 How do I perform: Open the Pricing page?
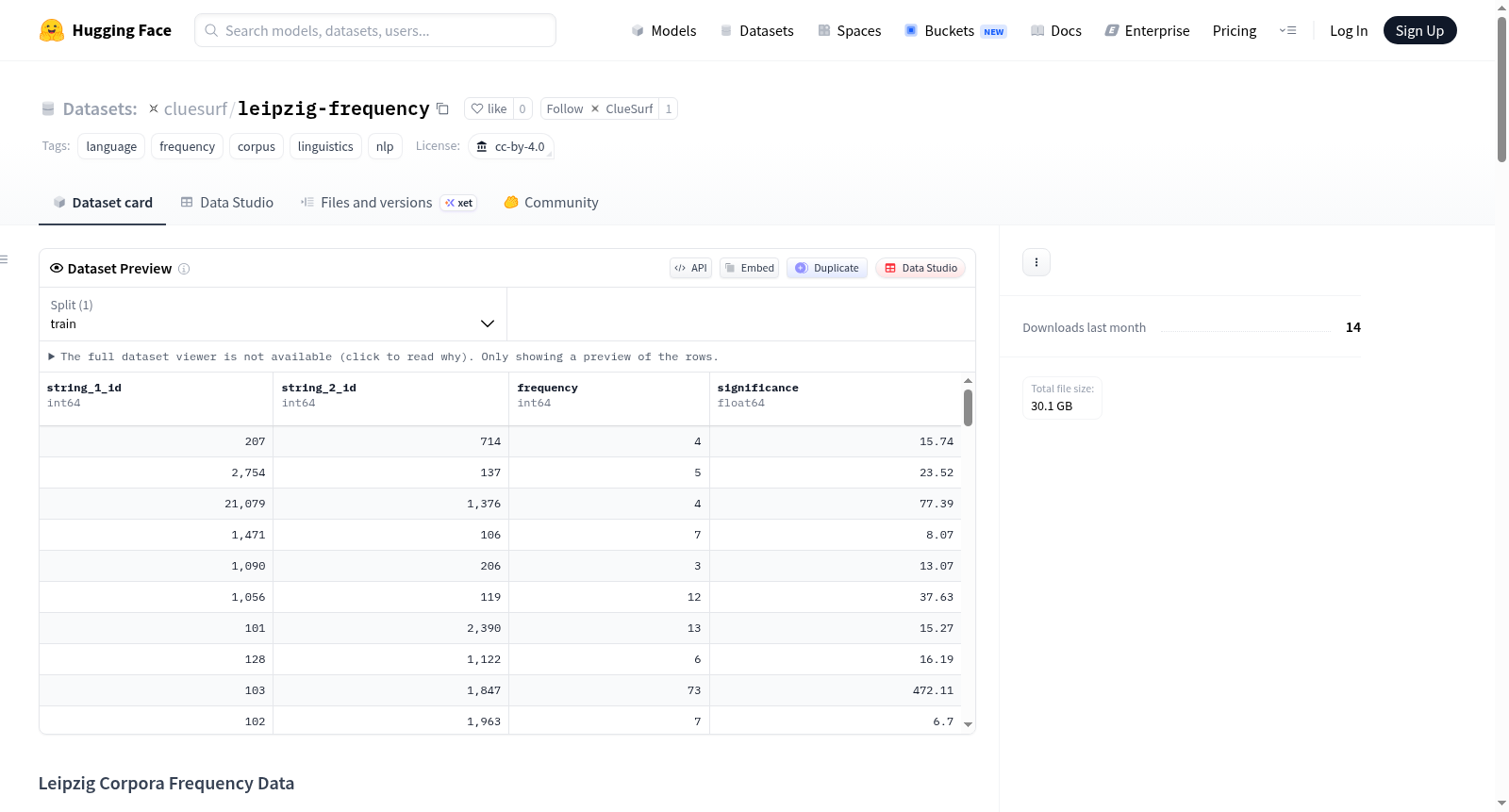[1235, 30]
